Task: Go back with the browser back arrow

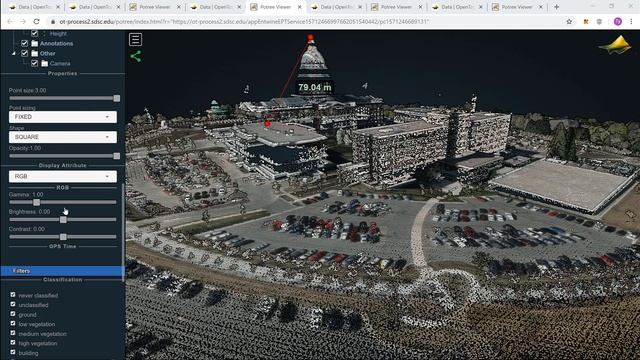Action: tap(9, 22)
